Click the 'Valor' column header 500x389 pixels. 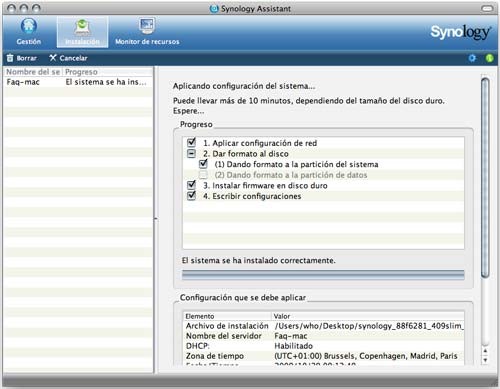(x=368, y=316)
